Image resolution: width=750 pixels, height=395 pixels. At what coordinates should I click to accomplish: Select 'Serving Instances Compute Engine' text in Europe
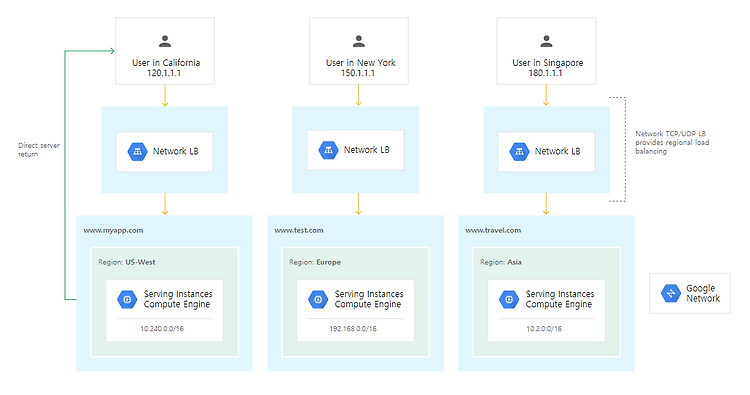(x=369, y=299)
